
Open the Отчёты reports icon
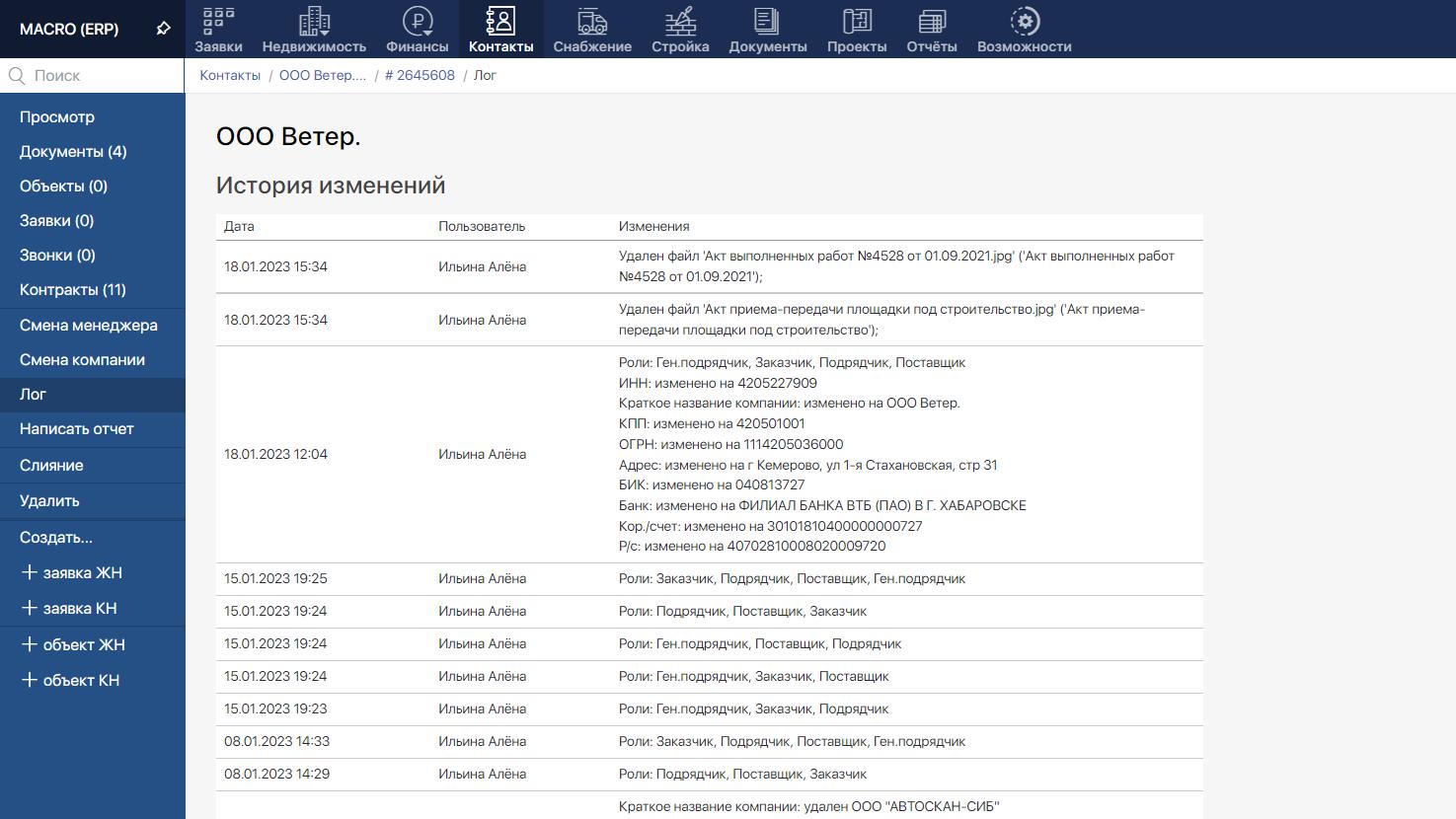coord(932,22)
